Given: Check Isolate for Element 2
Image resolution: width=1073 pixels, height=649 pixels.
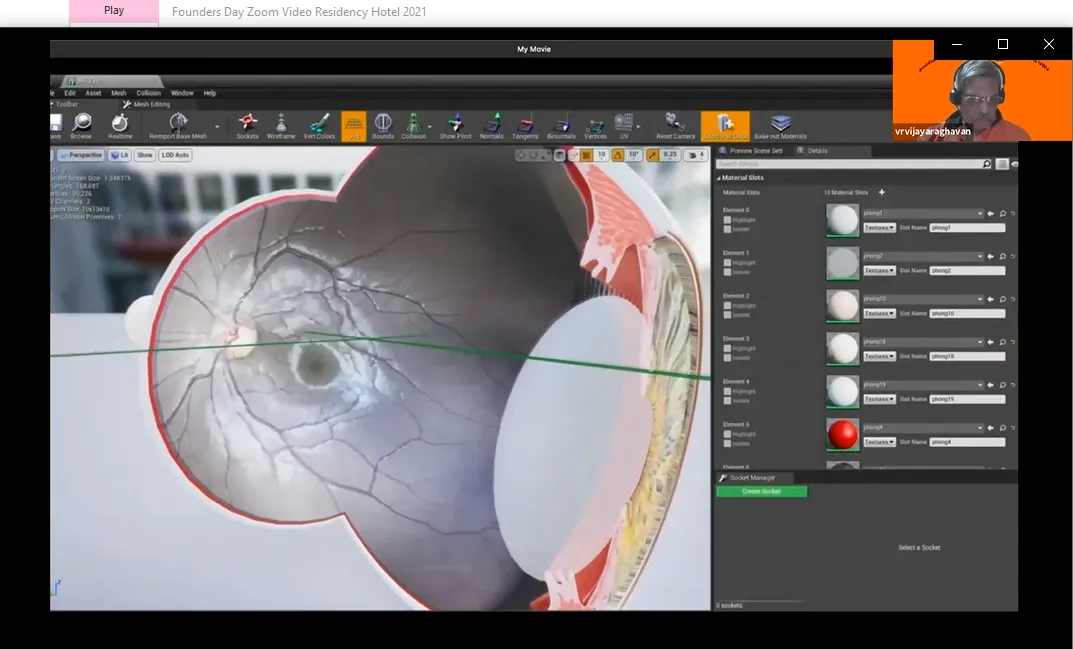Looking at the screenshot, I should pos(727,315).
